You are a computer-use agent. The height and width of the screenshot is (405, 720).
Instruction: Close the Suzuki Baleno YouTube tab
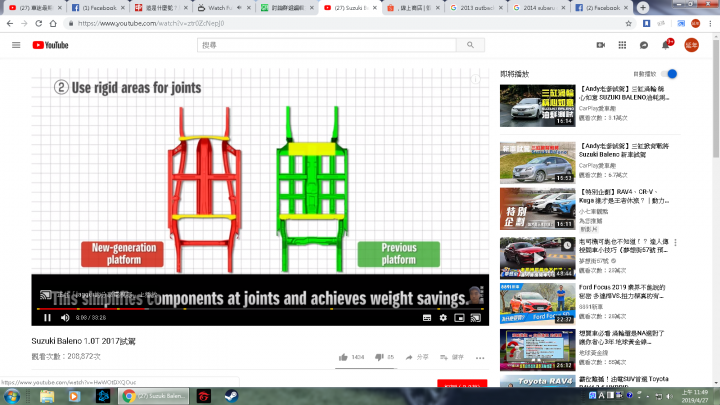tap(375, 8)
